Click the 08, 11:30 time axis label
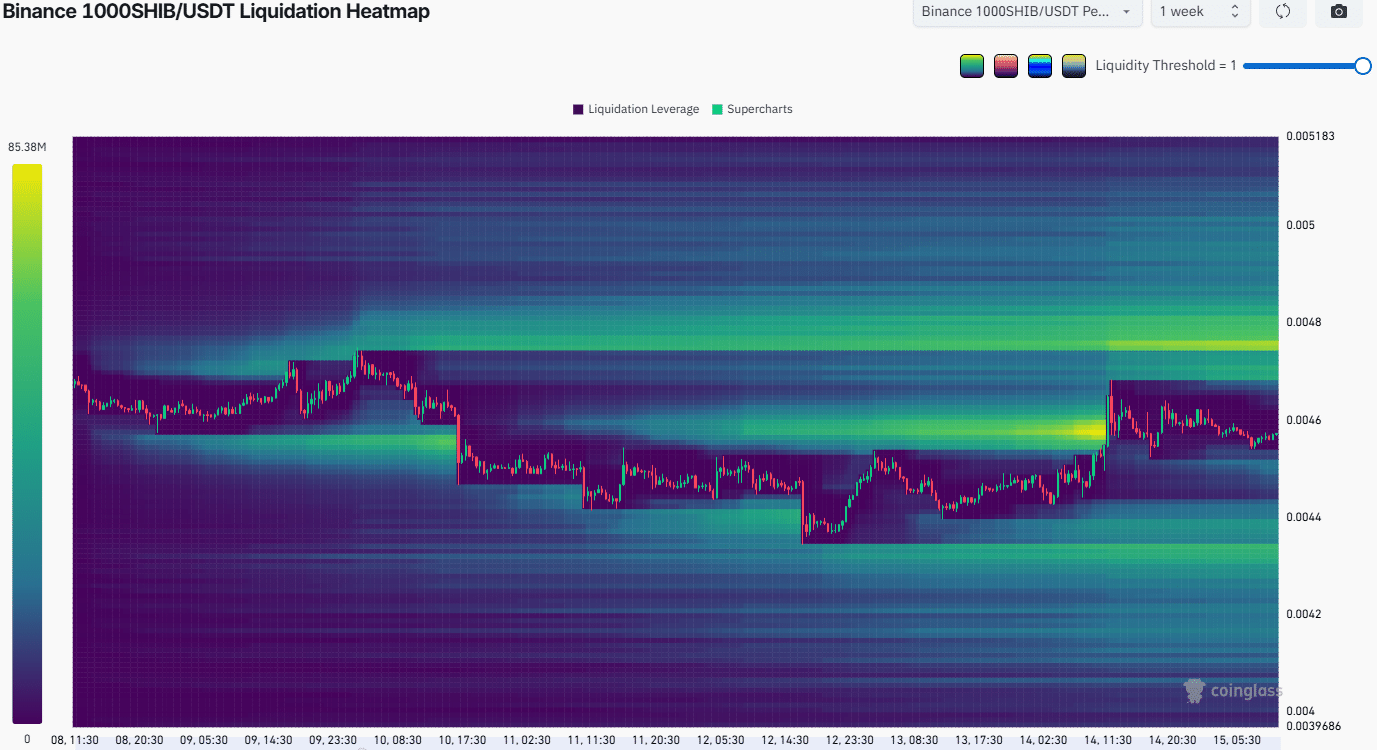 tap(74, 740)
